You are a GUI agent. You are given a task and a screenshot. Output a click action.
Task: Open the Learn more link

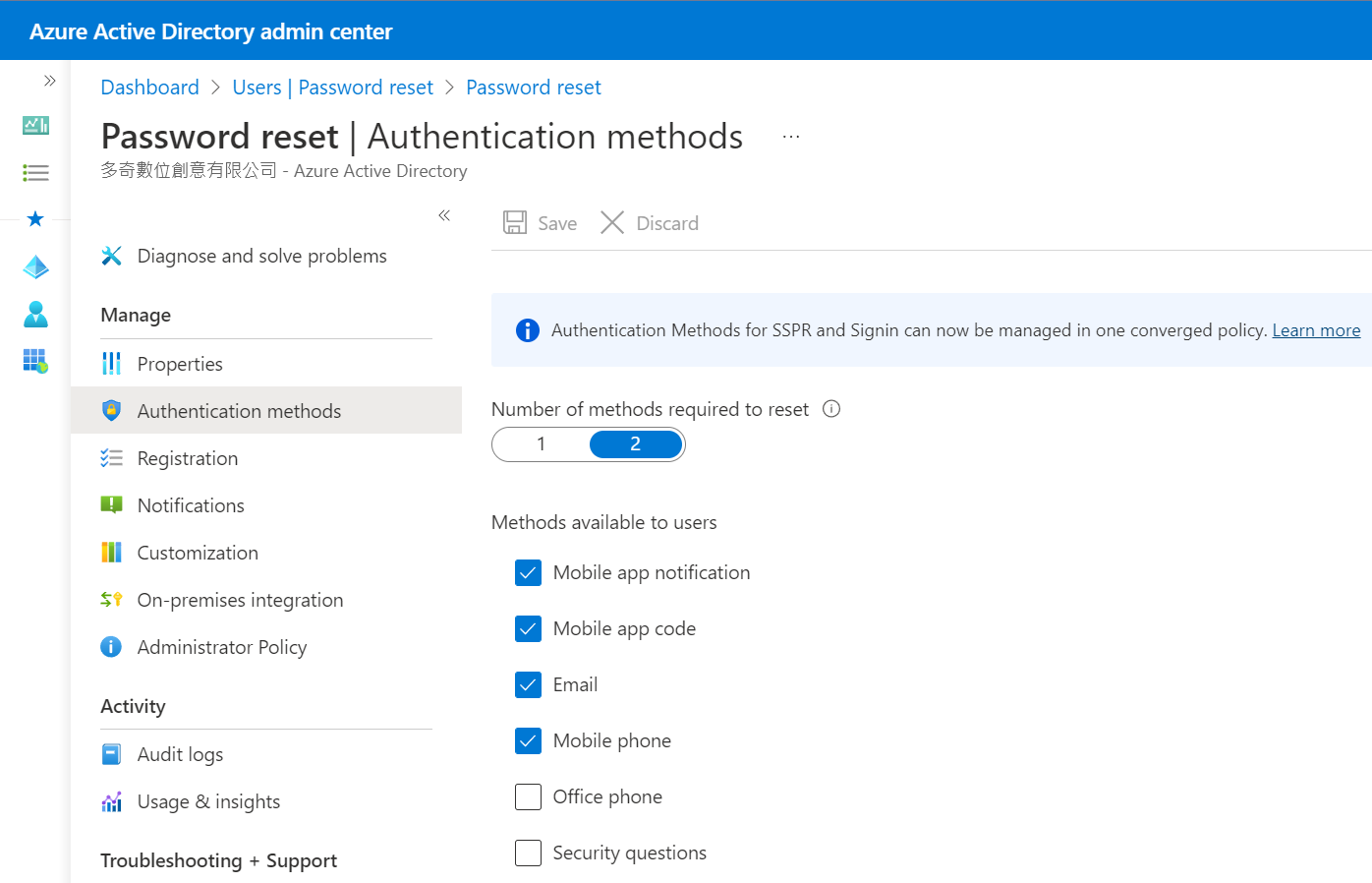coord(1316,330)
